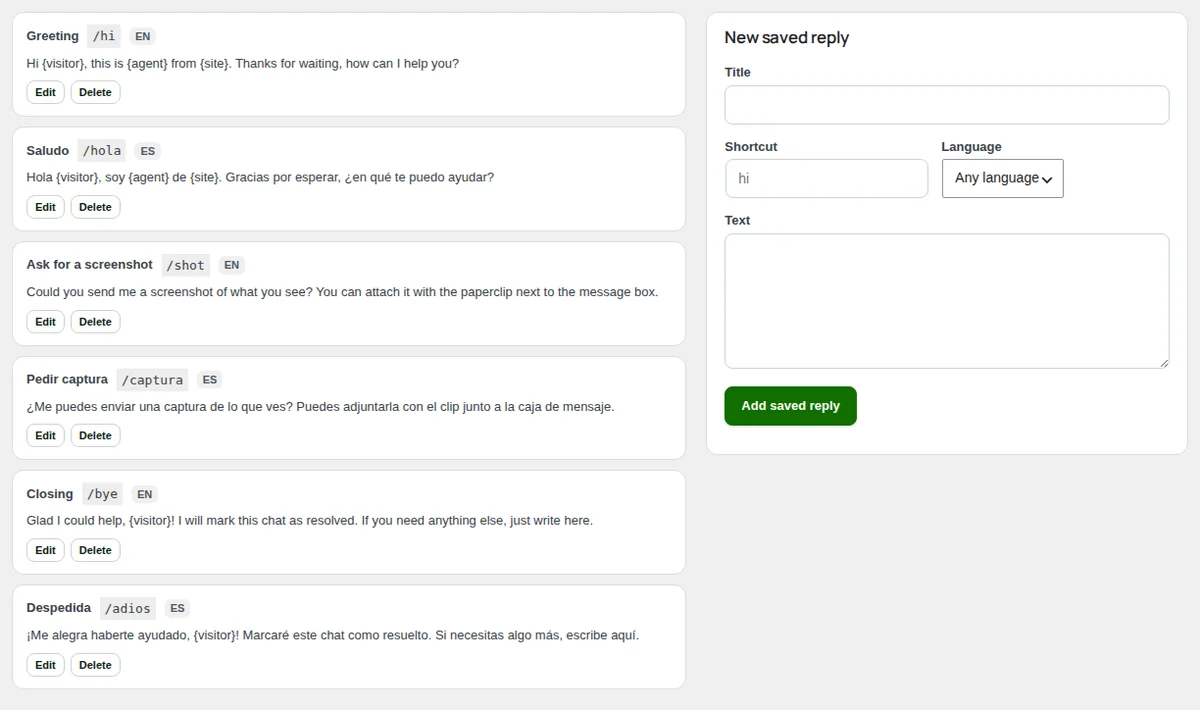Image resolution: width=1200 pixels, height=710 pixels.
Task: Click the Despedida reply title
Action: tap(58, 608)
